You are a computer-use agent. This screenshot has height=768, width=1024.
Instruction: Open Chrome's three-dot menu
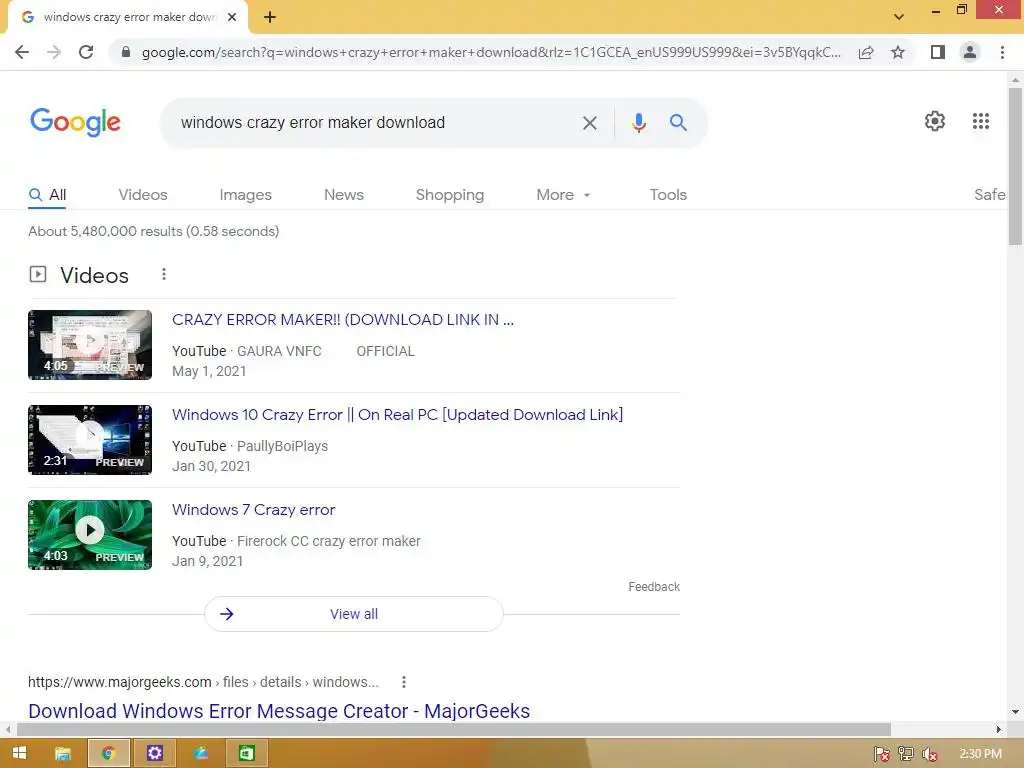[x=1002, y=52]
